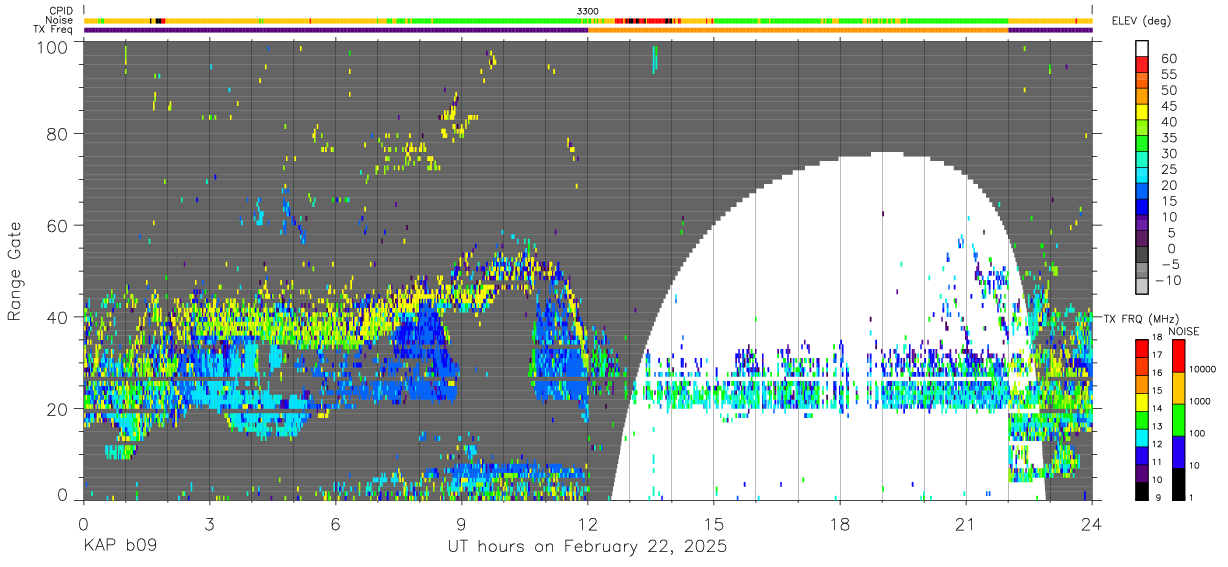Click the 30 label on elevation scale
The width and height of the screenshot is (1228, 567).
point(1168,154)
